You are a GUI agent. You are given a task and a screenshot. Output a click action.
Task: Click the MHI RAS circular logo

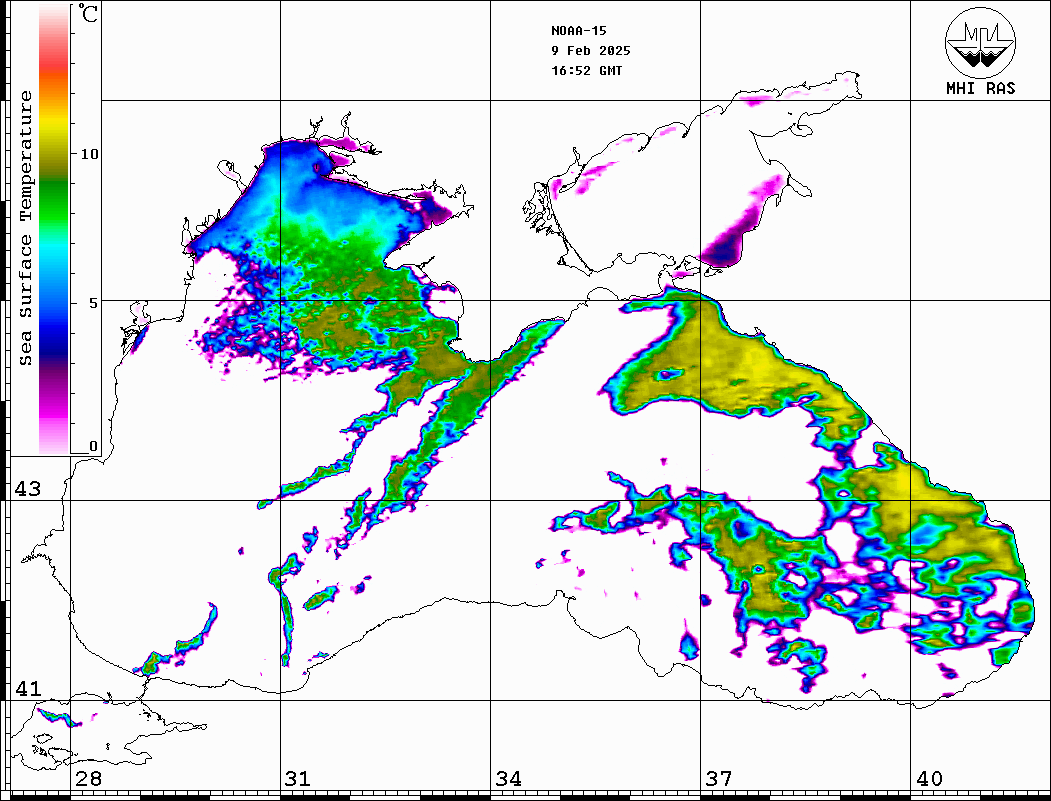980,42
